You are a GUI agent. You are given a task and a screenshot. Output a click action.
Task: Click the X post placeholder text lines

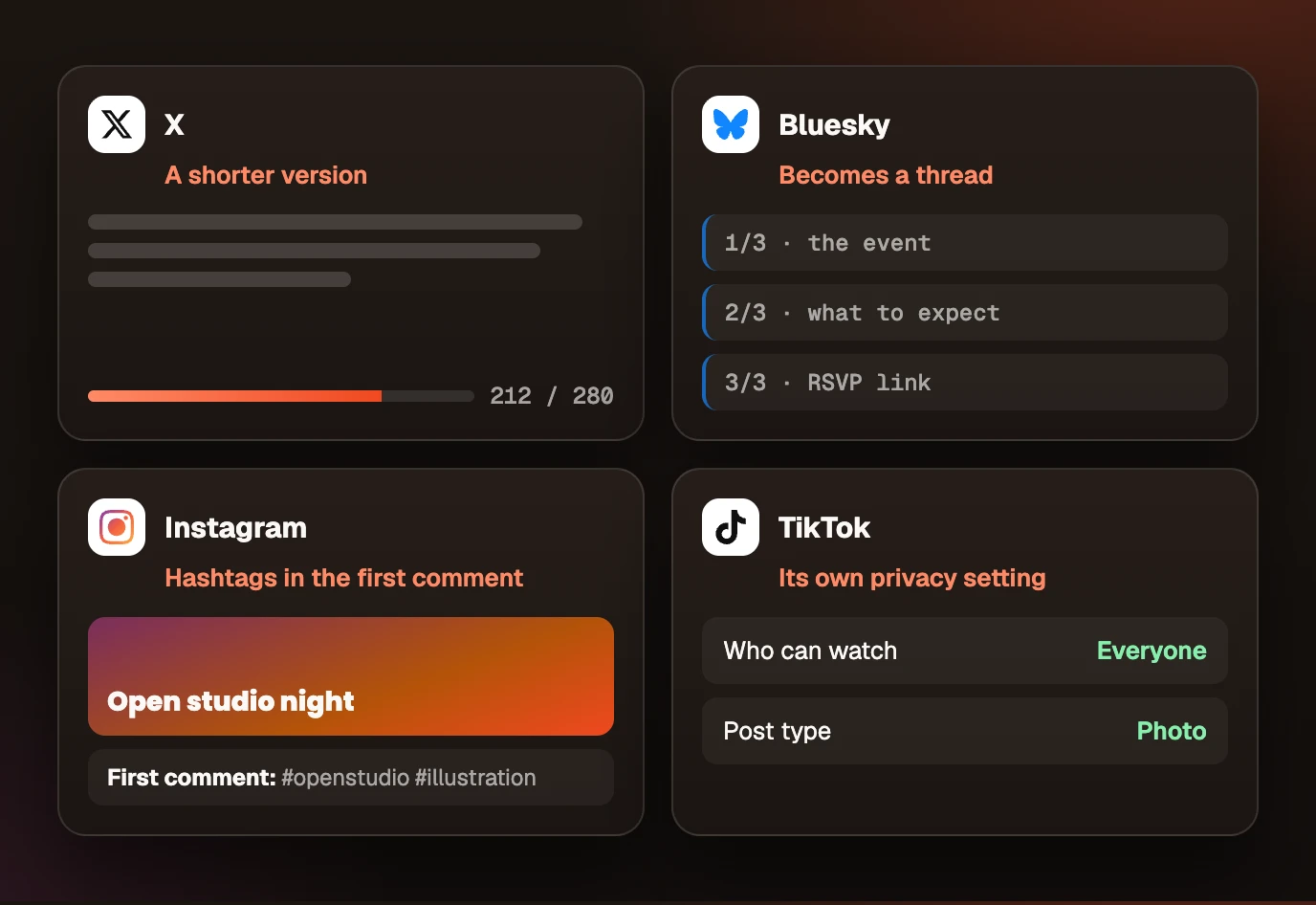coord(335,251)
